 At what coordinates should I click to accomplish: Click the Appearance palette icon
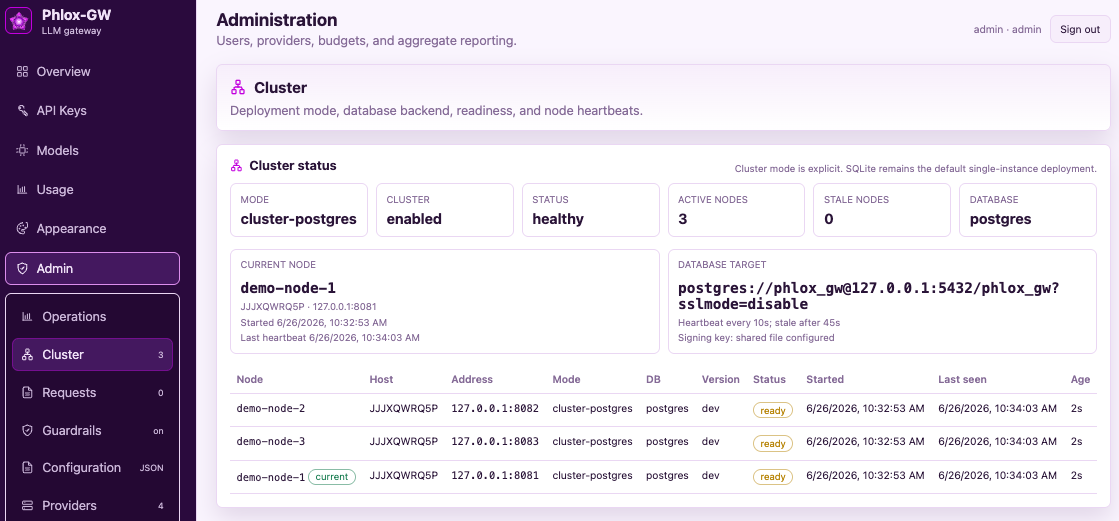coord(22,228)
